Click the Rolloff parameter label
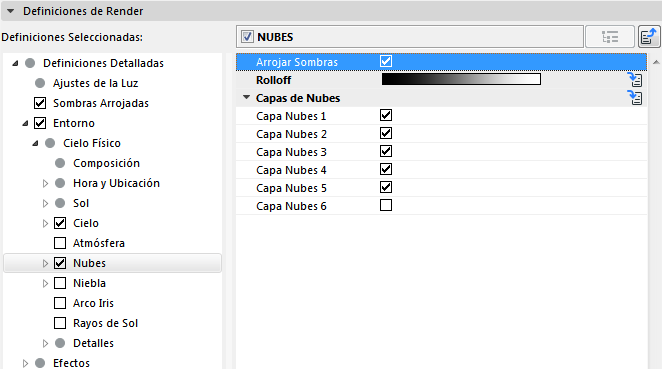662x369 pixels. point(274,80)
